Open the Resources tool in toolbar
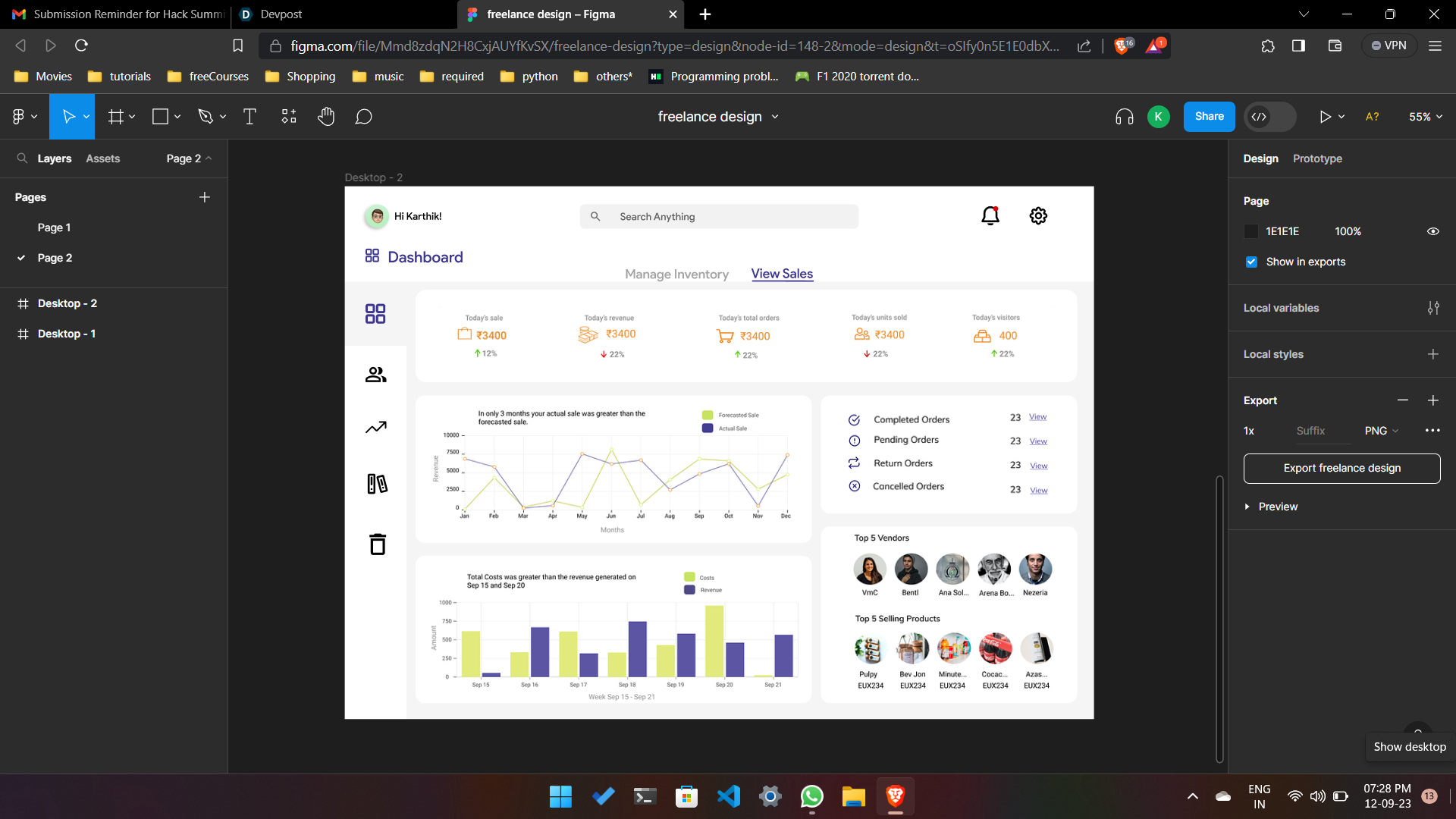 tap(289, 117)
